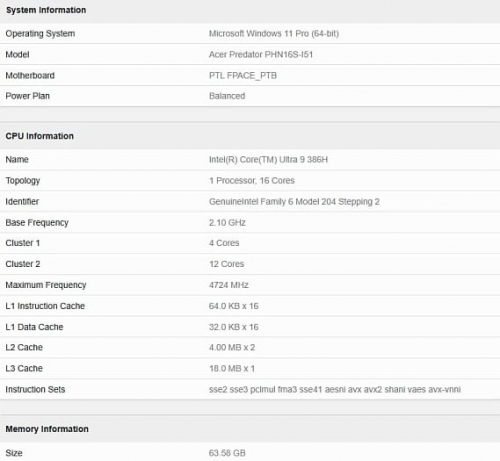Select the Acer Predator PHN16S-I51 model text
The height and width of the screenshot is (461, 500).
tap(261, 55)
